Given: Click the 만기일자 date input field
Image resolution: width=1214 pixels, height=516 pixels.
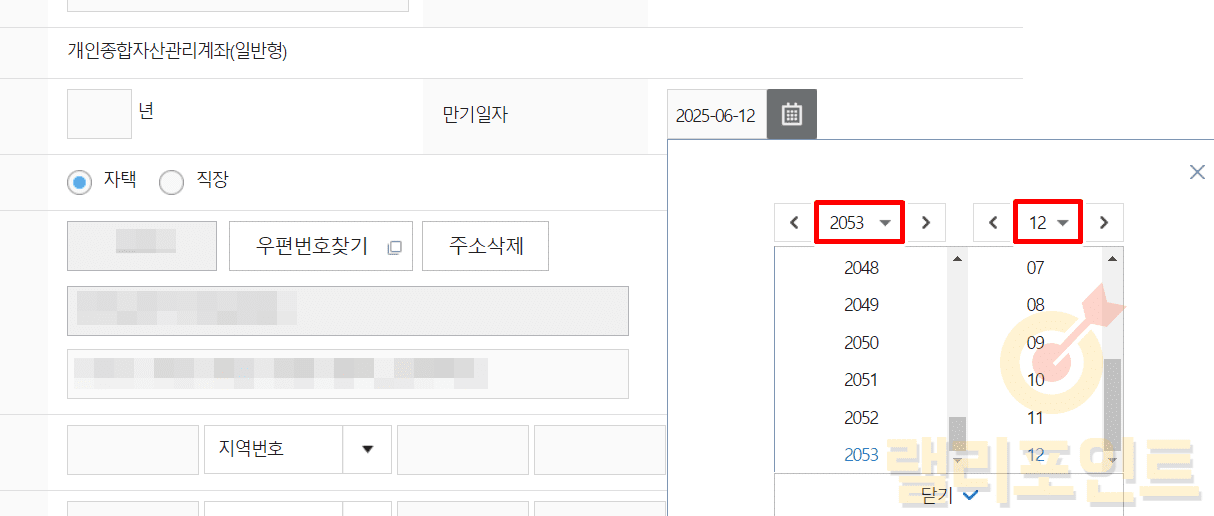Looking at the screenshot, I should coord(716,115).
